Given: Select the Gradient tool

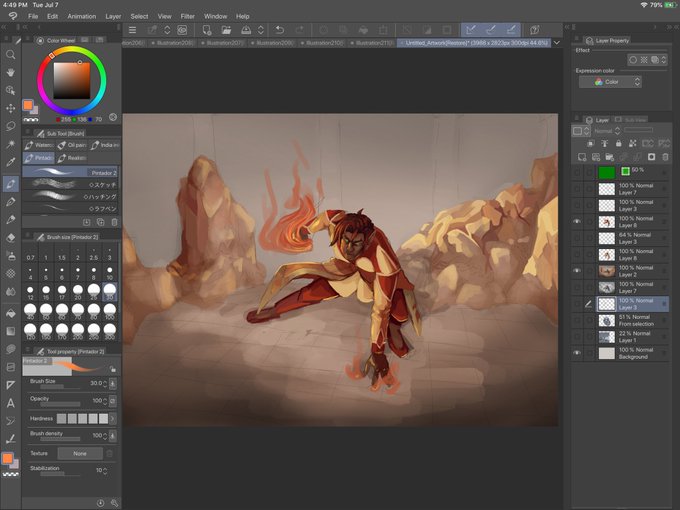Looking at the screenshot, I should (x=10, y=331).
